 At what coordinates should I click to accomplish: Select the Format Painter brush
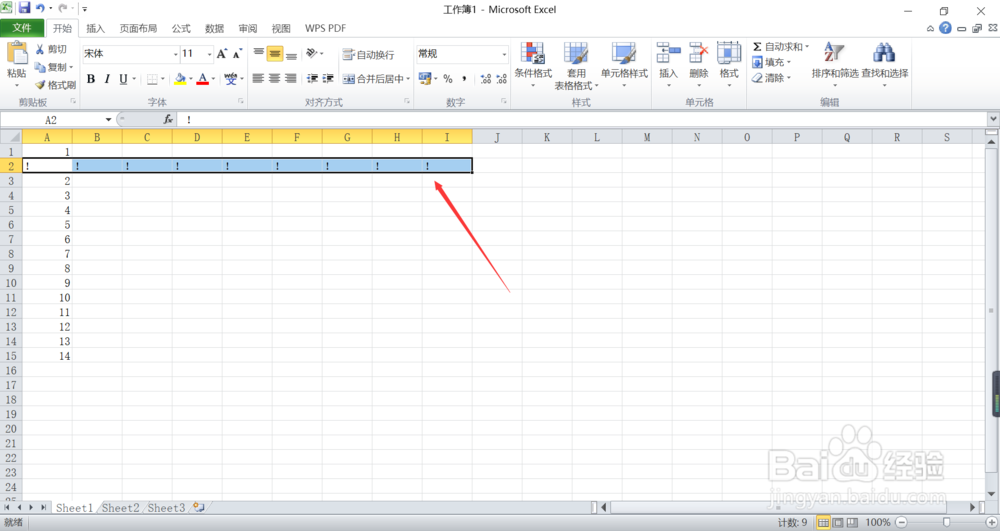[55, 85]
